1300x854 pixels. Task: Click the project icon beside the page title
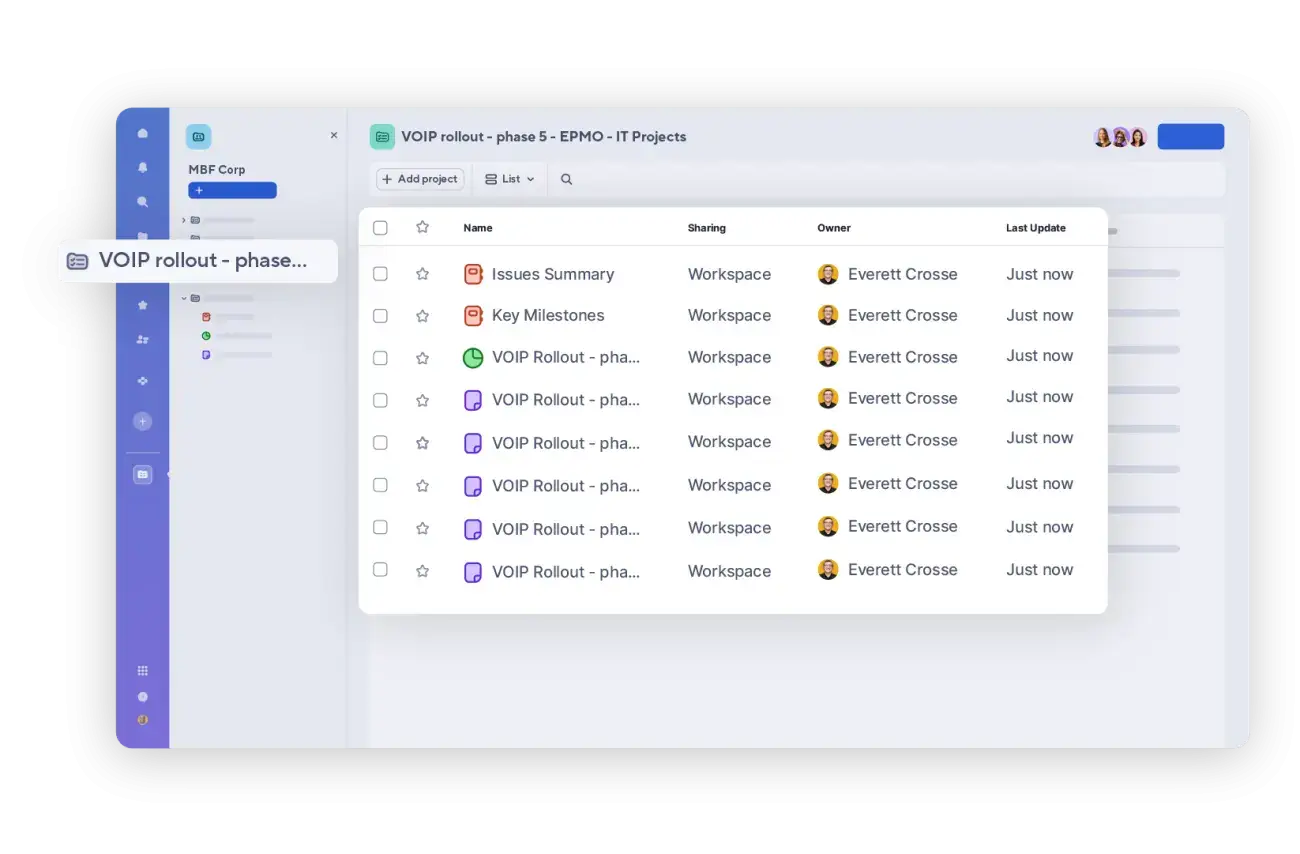382,137
